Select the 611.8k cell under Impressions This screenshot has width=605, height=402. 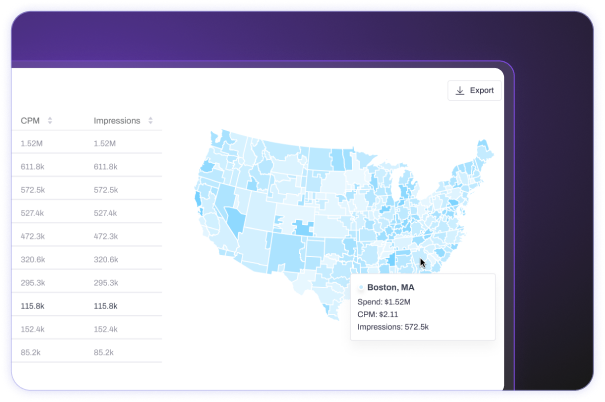coord(107,167)
